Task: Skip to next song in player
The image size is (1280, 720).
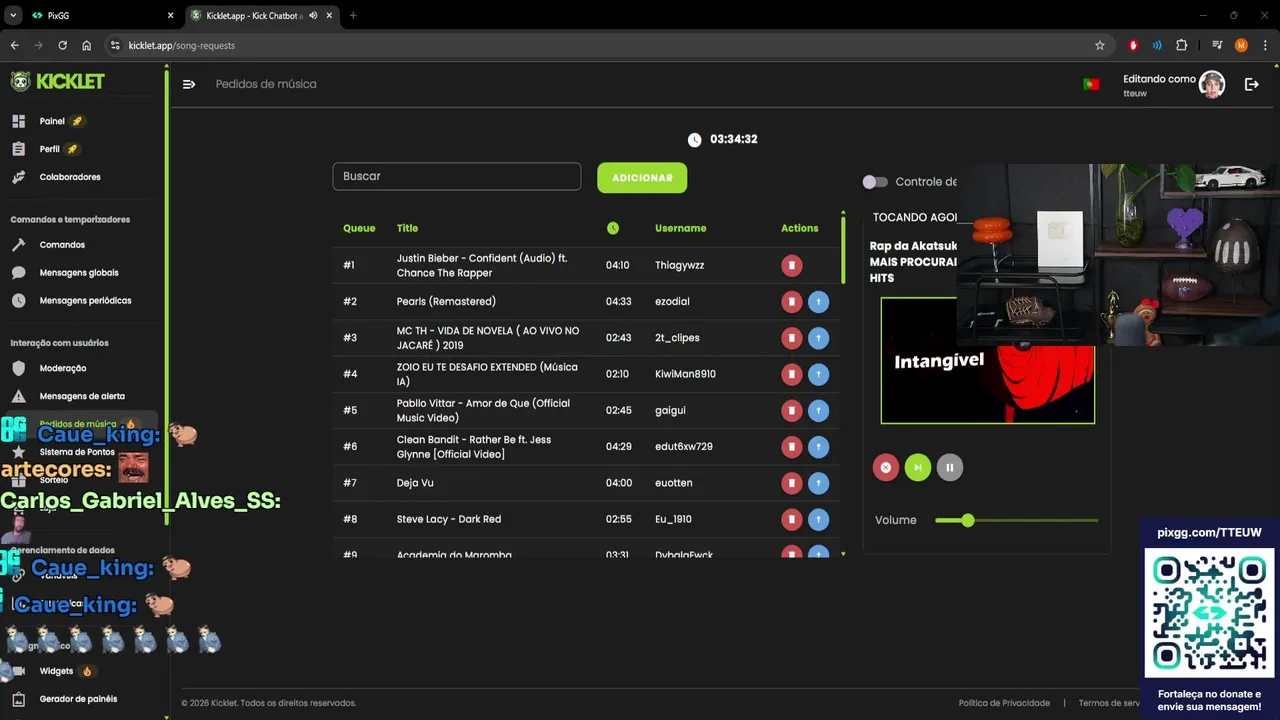Action: pos(917,467)
